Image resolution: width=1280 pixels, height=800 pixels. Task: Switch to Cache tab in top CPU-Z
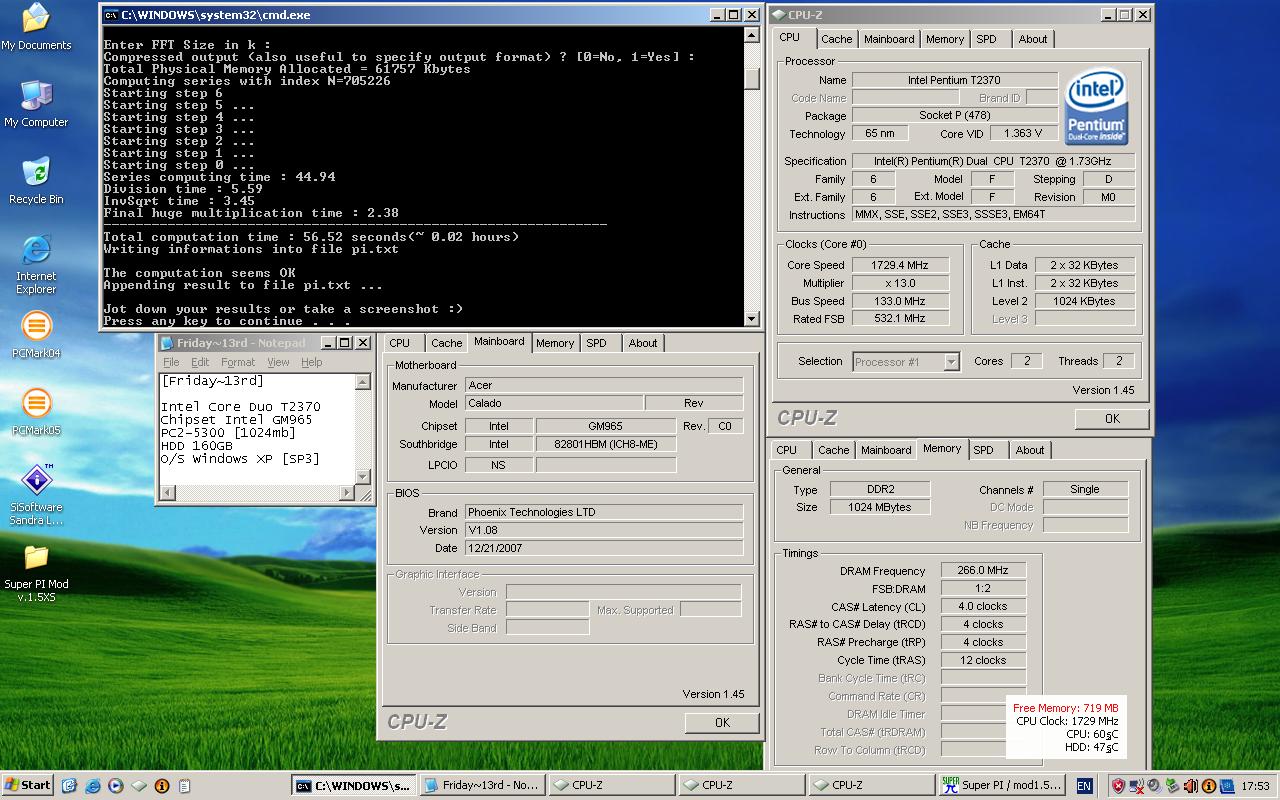click(x=837, y=39)
